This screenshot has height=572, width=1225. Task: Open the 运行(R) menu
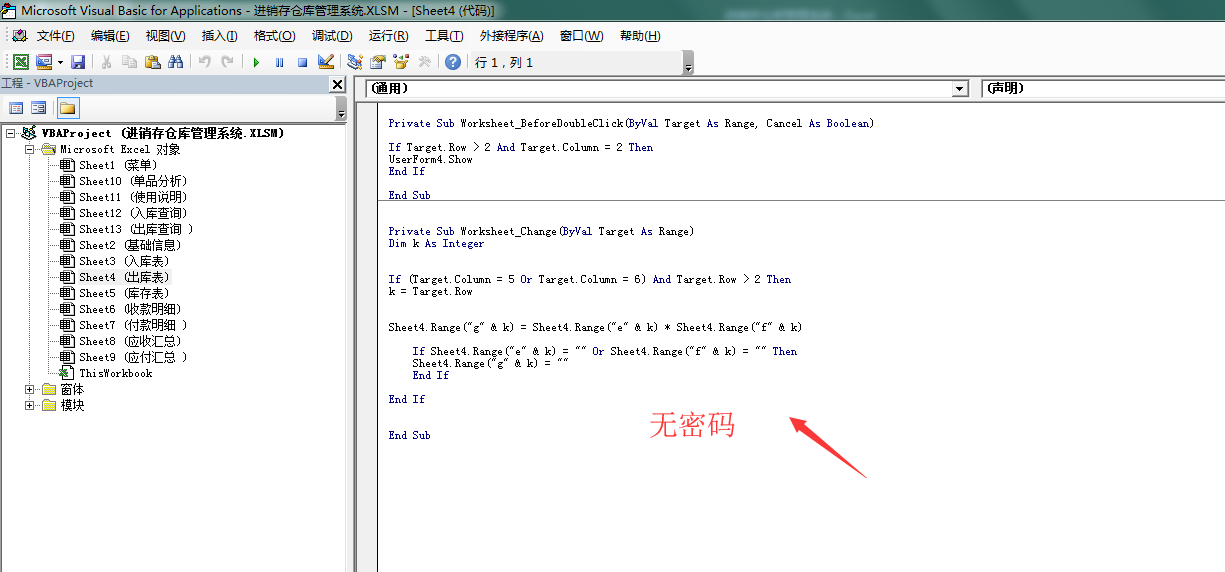[x=388, y=36]
